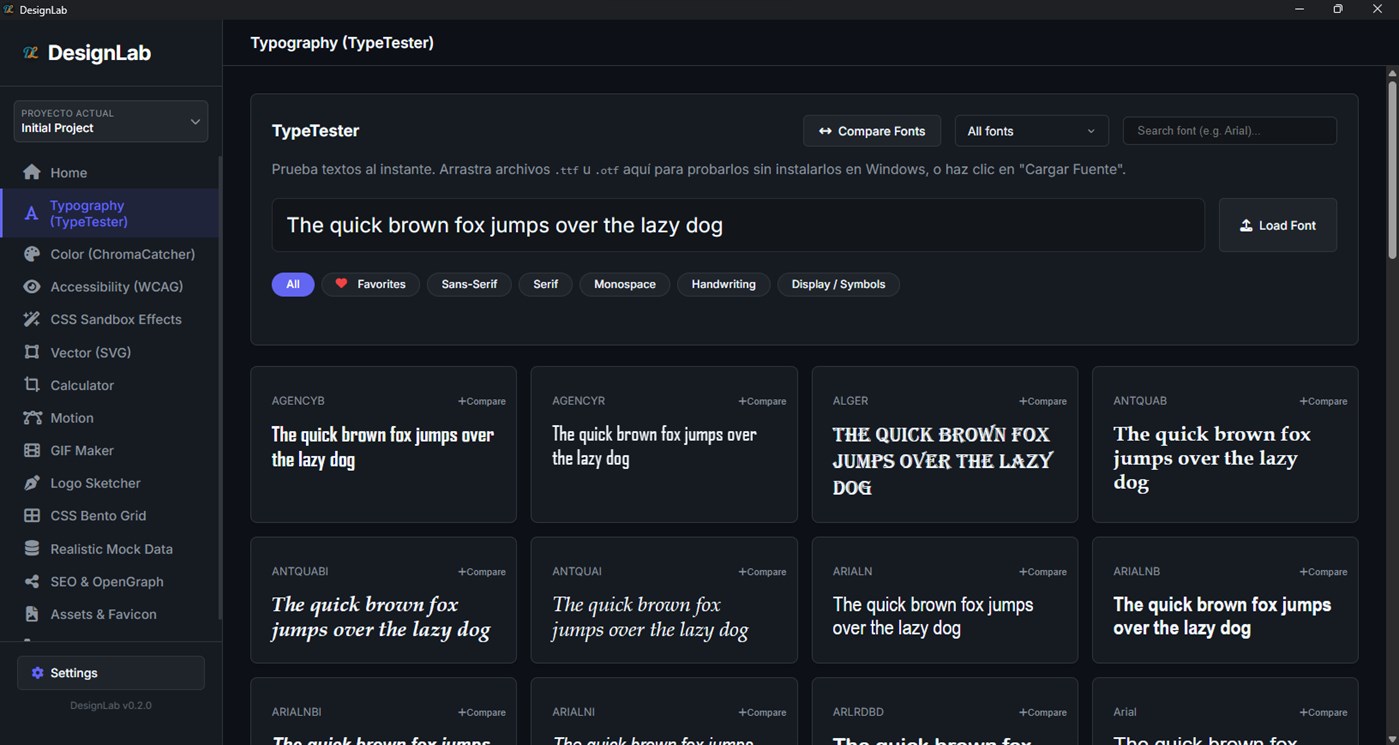Select the Typography letter A icon
Image resolution: width=1399 pixels, height=745 pixels.
32,214
